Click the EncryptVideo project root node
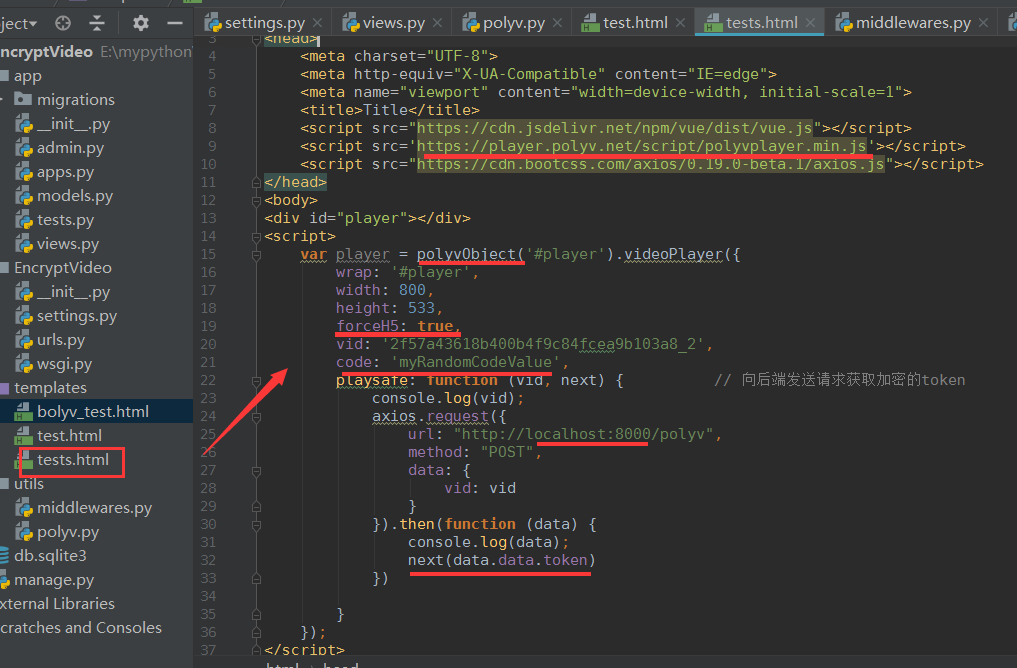Image resolution: width=1017 pixels, height=668 pixels. point(96,52)
